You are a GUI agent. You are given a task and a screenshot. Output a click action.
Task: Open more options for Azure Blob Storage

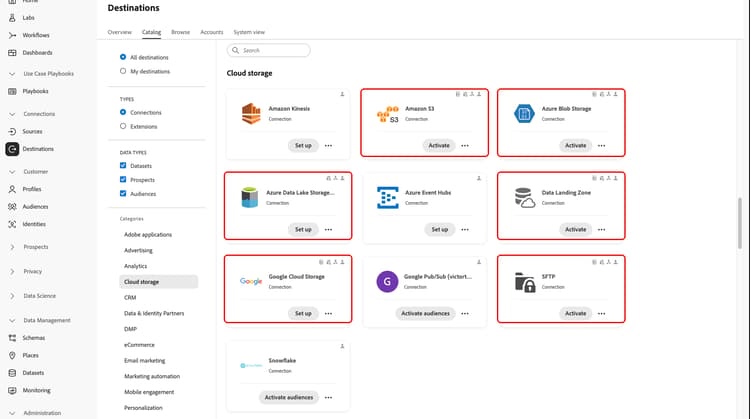pos(602,145)
